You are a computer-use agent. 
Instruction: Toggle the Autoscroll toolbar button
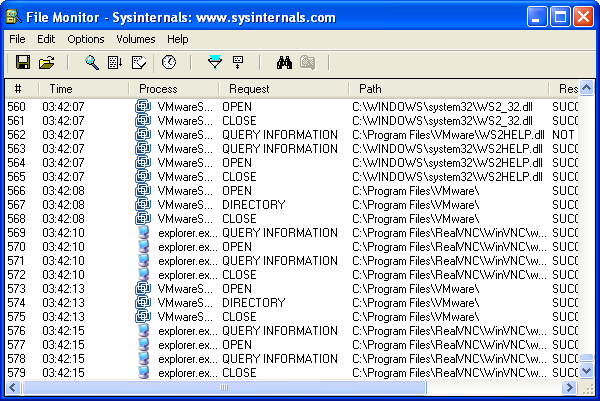pyautogui.click(x=115, y=63)
